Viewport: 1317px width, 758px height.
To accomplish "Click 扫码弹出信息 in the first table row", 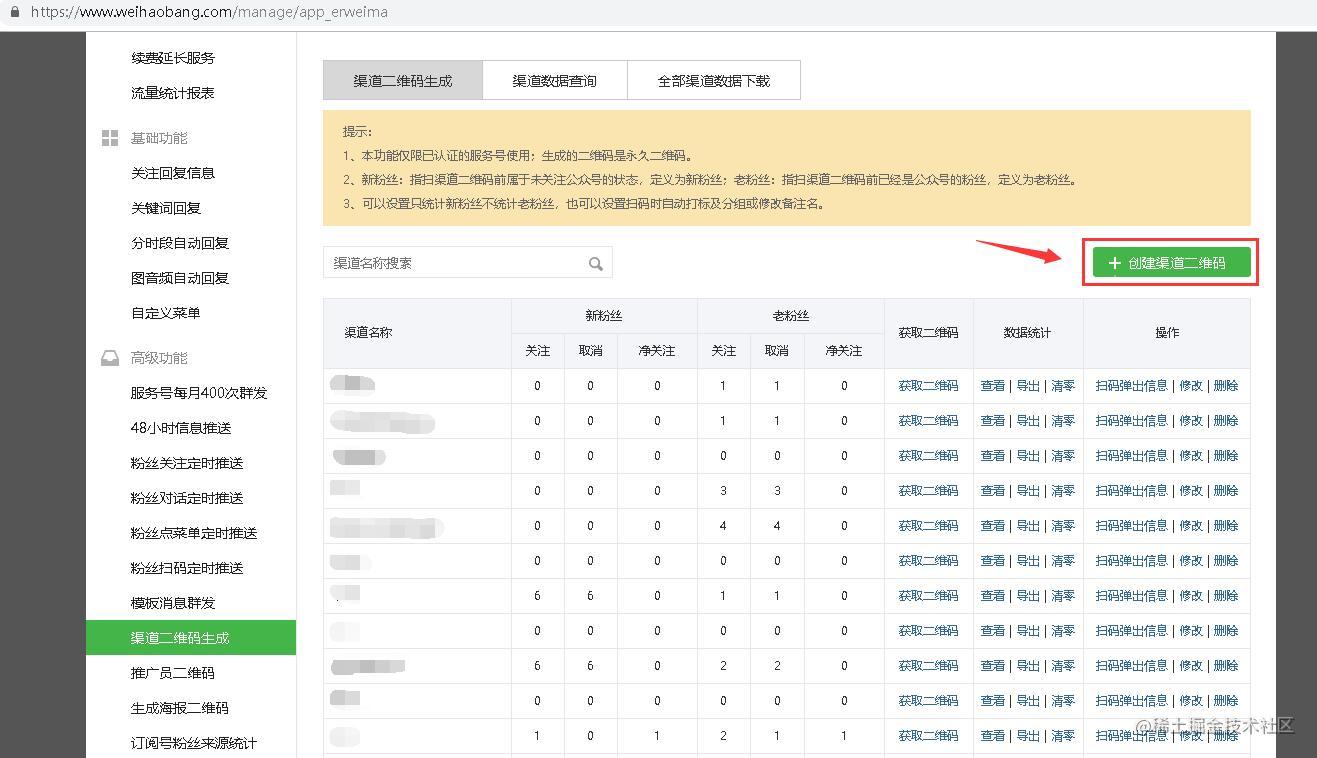I will 1132,386.
